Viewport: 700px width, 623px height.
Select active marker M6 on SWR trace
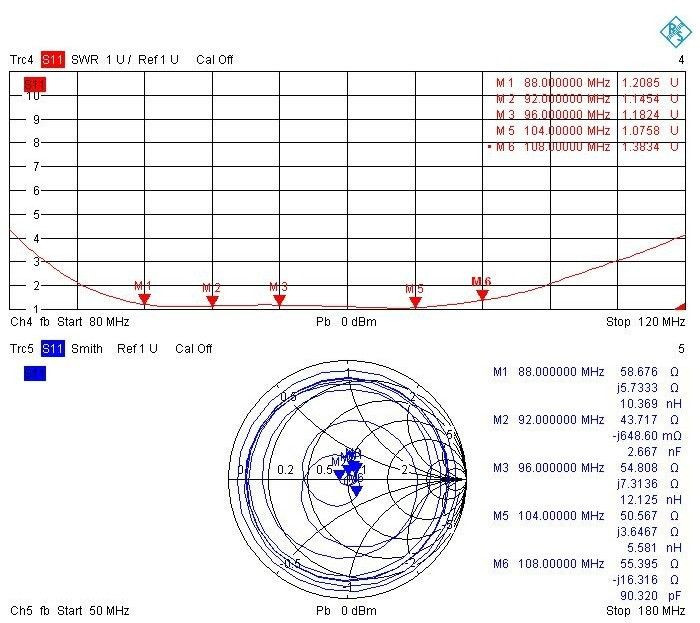pos(482,295)
